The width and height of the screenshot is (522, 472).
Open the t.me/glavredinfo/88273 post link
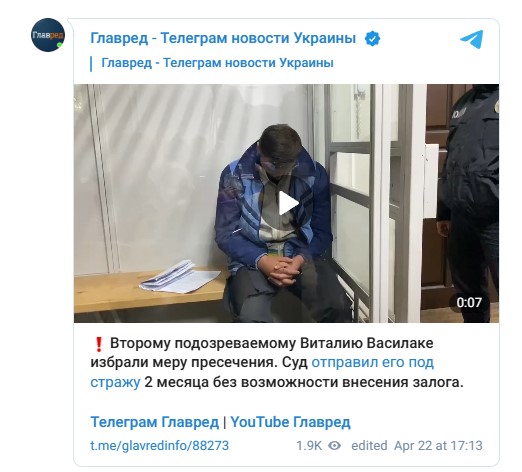[x=160, y=446]
